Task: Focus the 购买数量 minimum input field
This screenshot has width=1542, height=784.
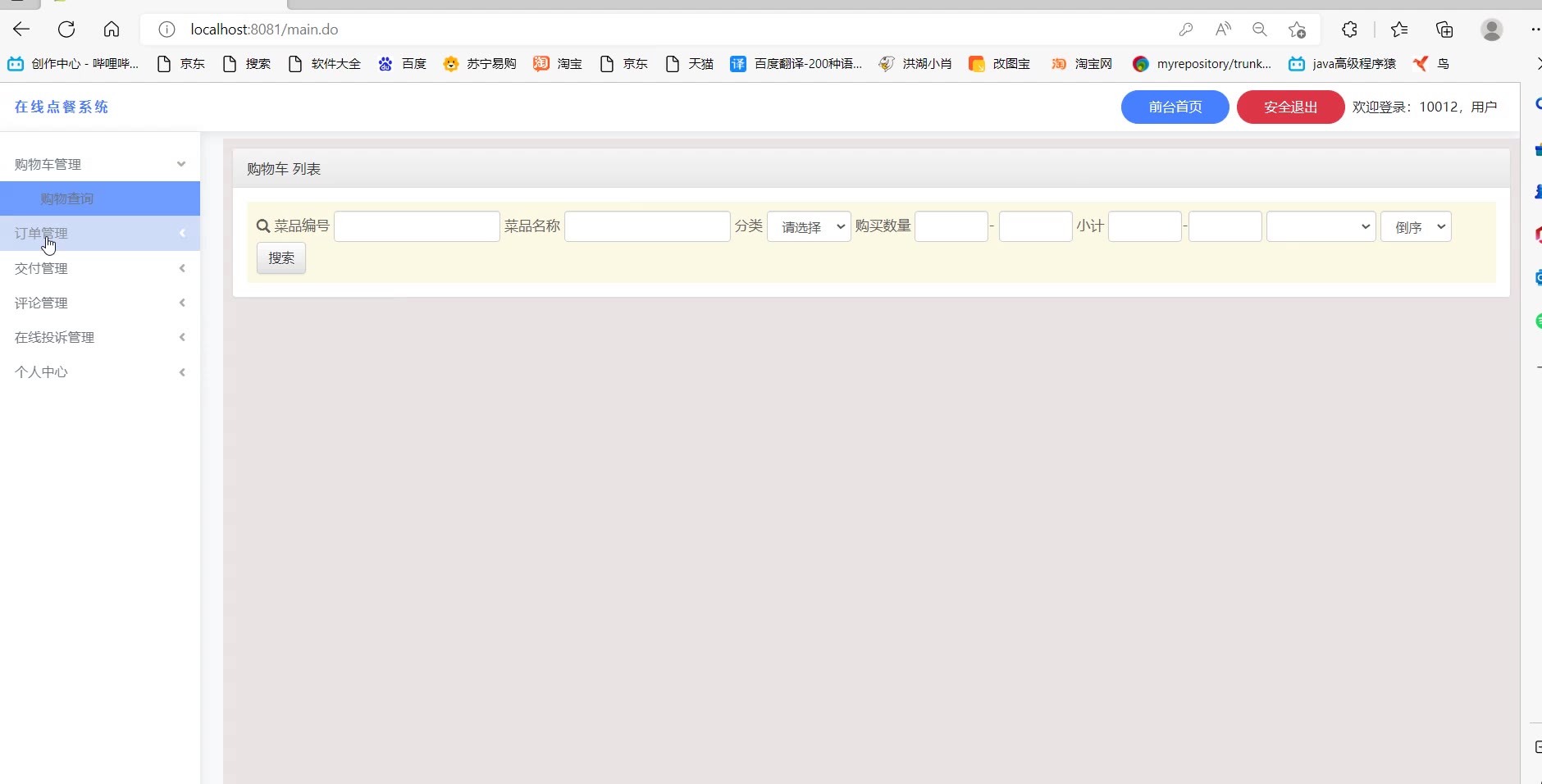Action: tap(951, 226)
